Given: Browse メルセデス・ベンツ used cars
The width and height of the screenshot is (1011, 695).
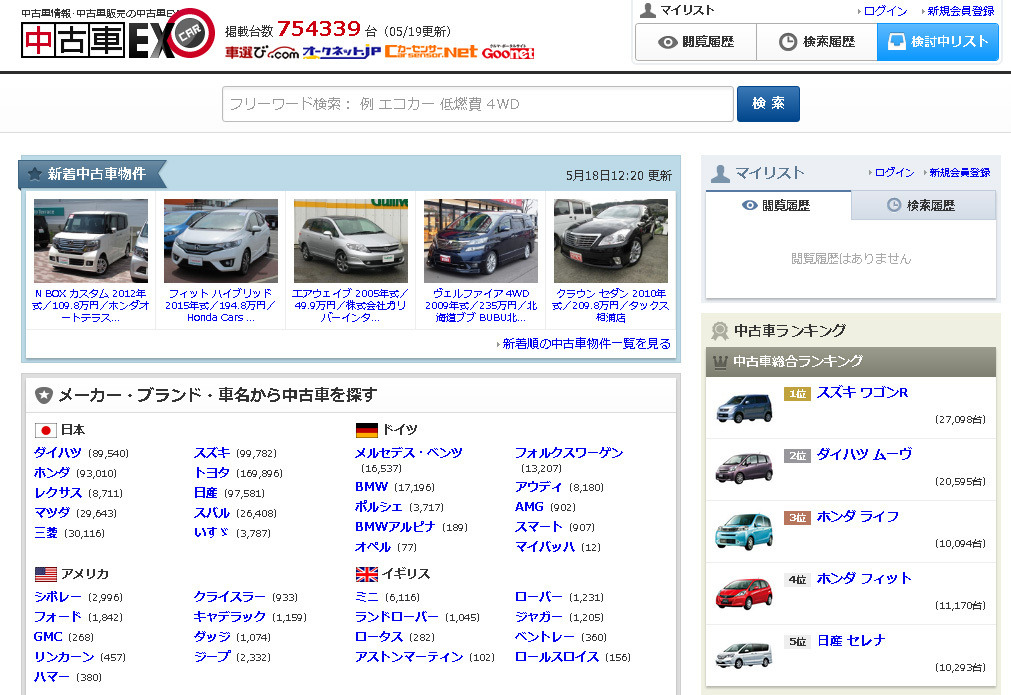Looking at the screenshot, I should 409,453.
